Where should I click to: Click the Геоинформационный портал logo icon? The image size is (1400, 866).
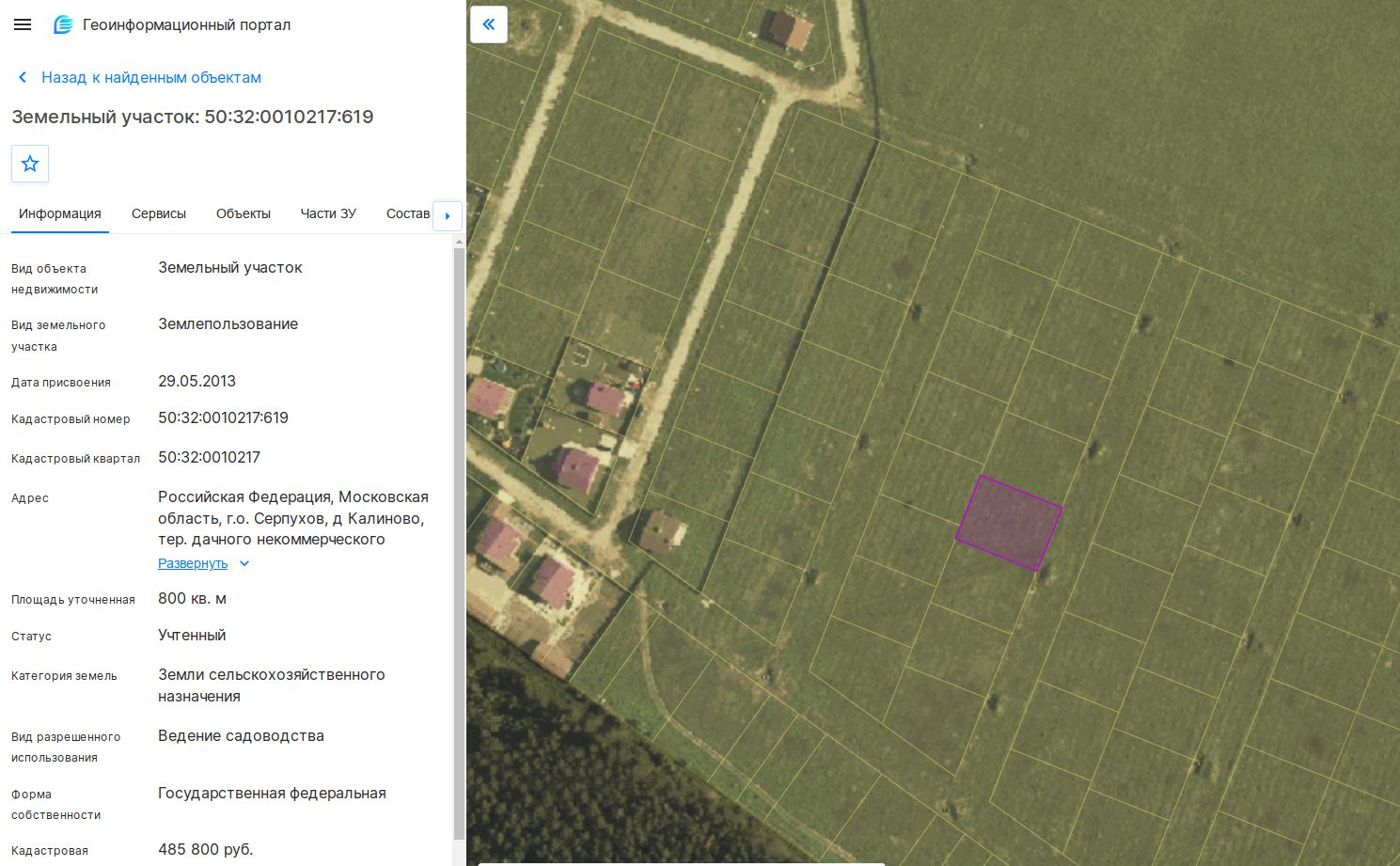click(63, 25)
